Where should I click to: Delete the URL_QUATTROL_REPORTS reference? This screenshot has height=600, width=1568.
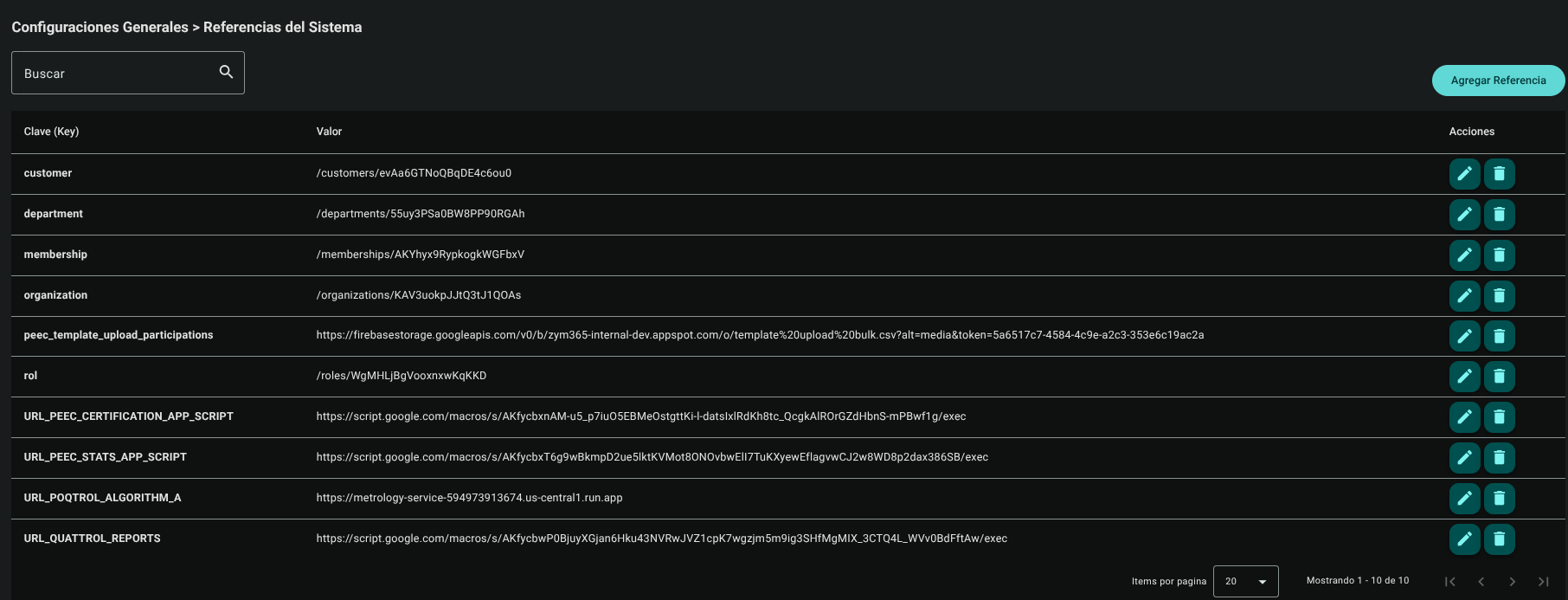[1499, 539]
